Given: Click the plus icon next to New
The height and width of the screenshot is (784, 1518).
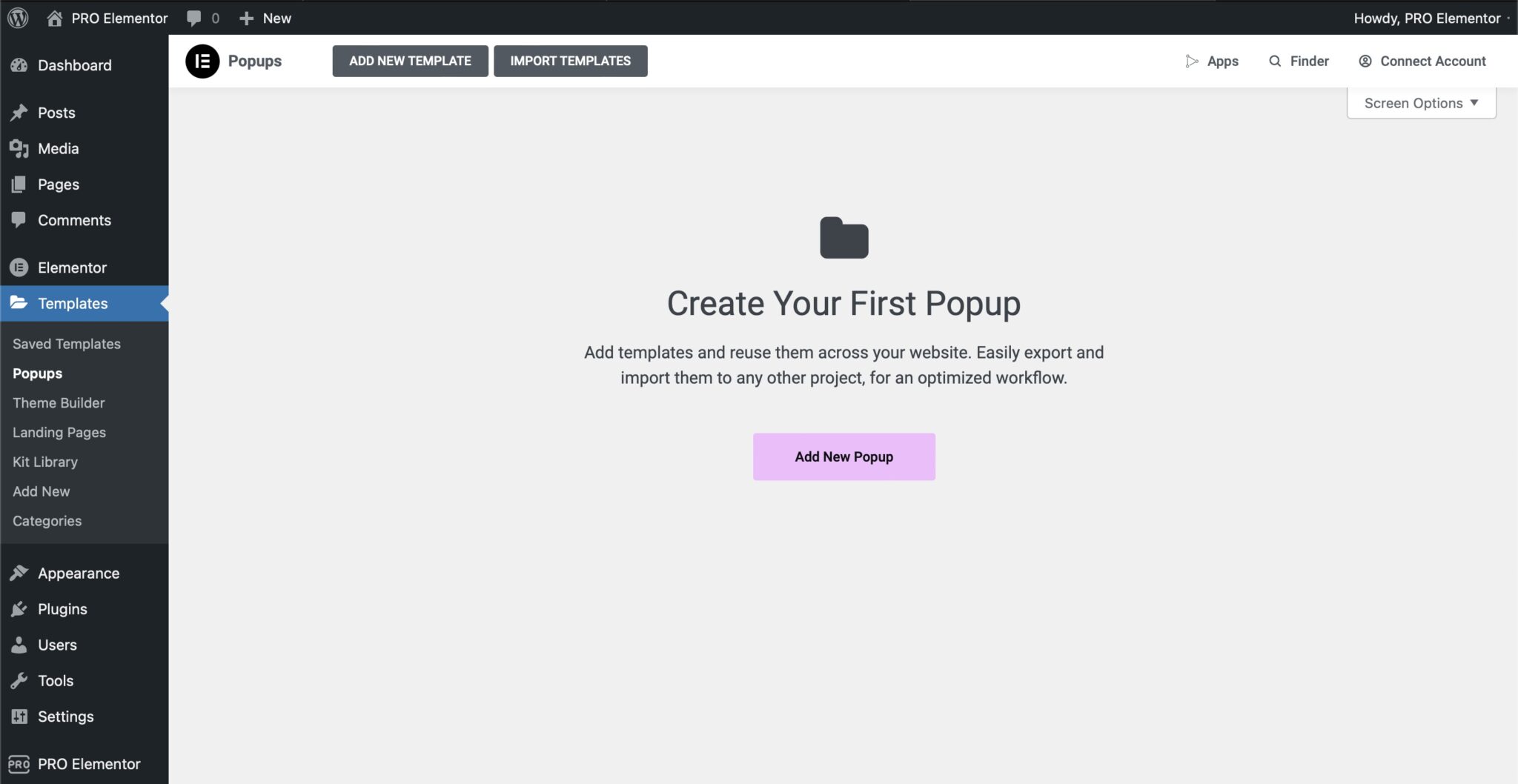Looking at the screenshot, I should click(x=247, y=19).
